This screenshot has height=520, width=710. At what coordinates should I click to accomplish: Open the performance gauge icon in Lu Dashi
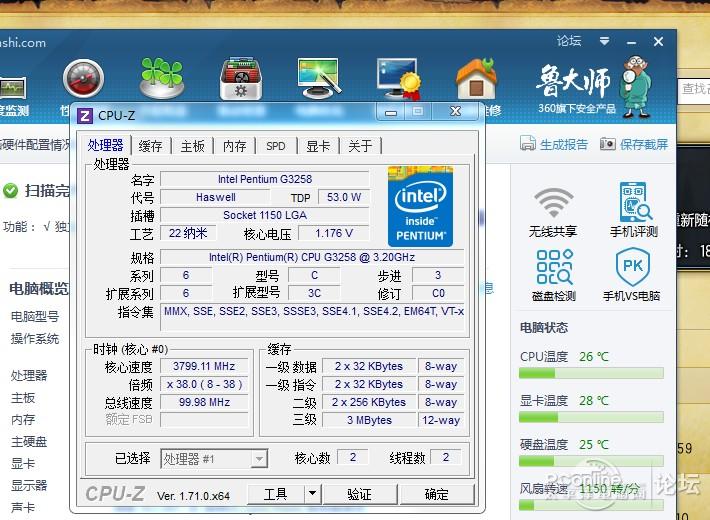click(83, 79)
